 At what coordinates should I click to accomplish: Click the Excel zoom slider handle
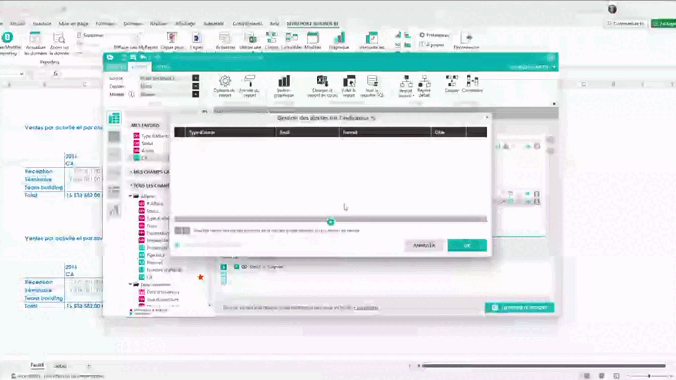tap(649, 376)
